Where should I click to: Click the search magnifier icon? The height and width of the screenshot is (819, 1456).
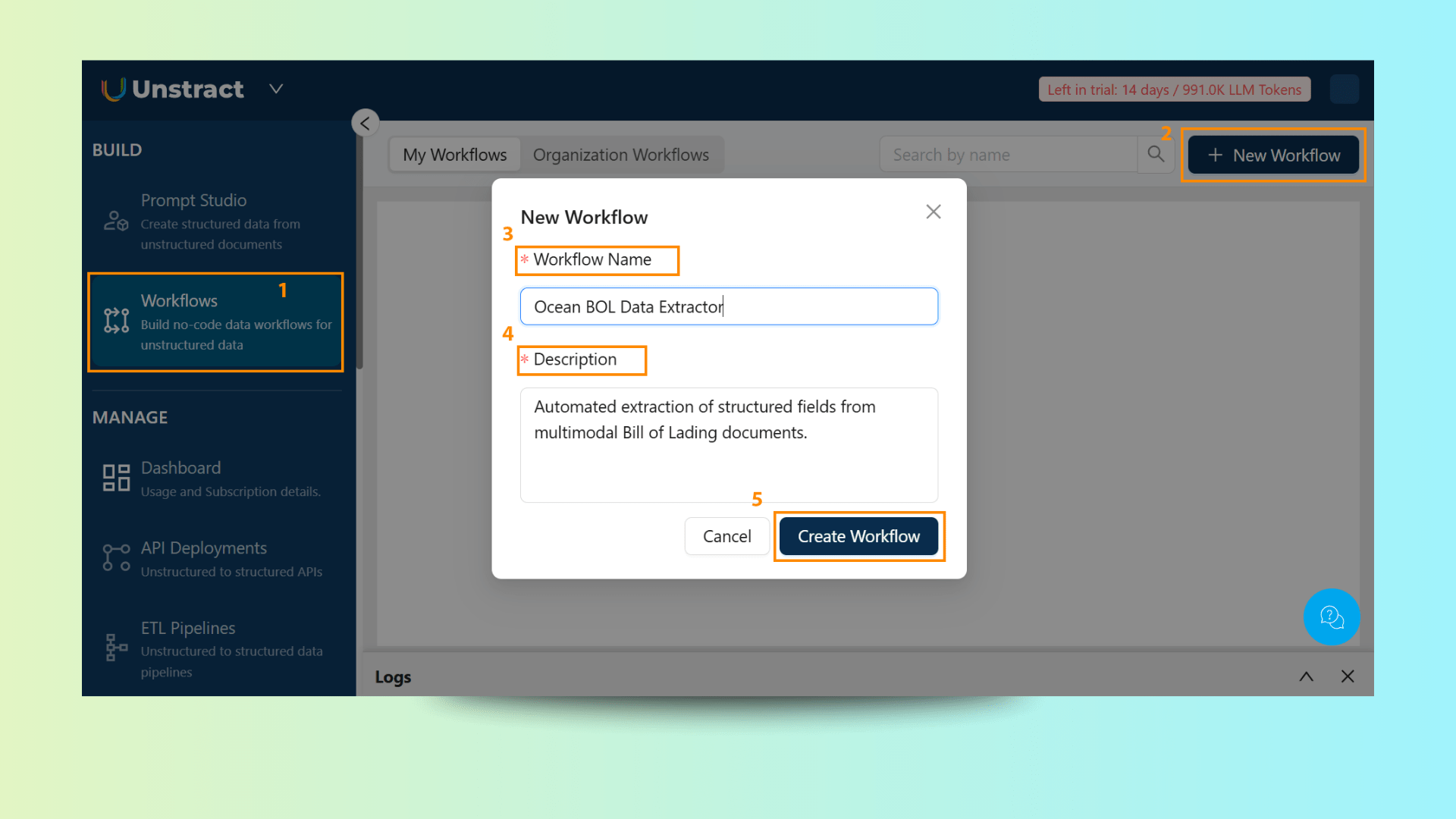tap(1156, 155)
